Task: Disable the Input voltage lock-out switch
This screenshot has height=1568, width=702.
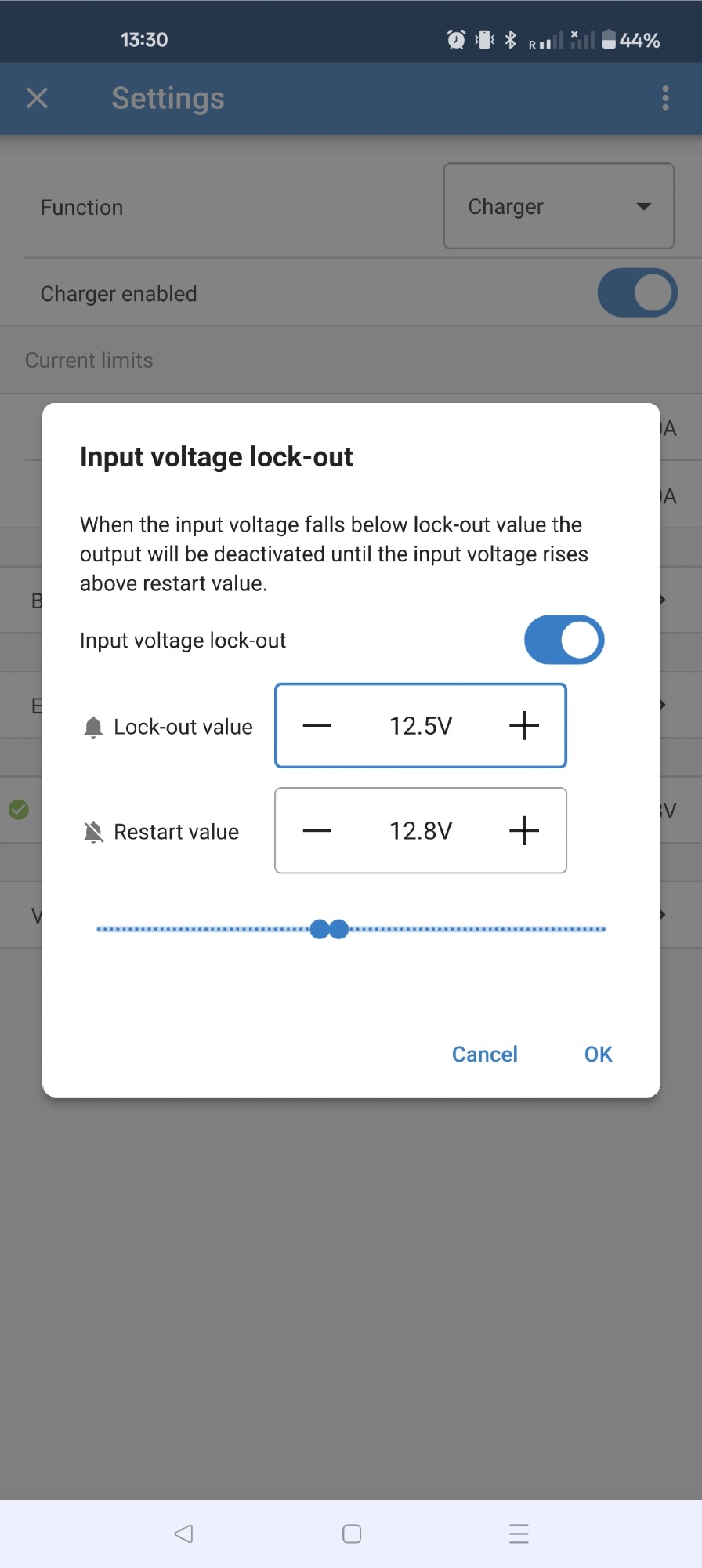Action: pyautogui.click(x=564, y=640)
